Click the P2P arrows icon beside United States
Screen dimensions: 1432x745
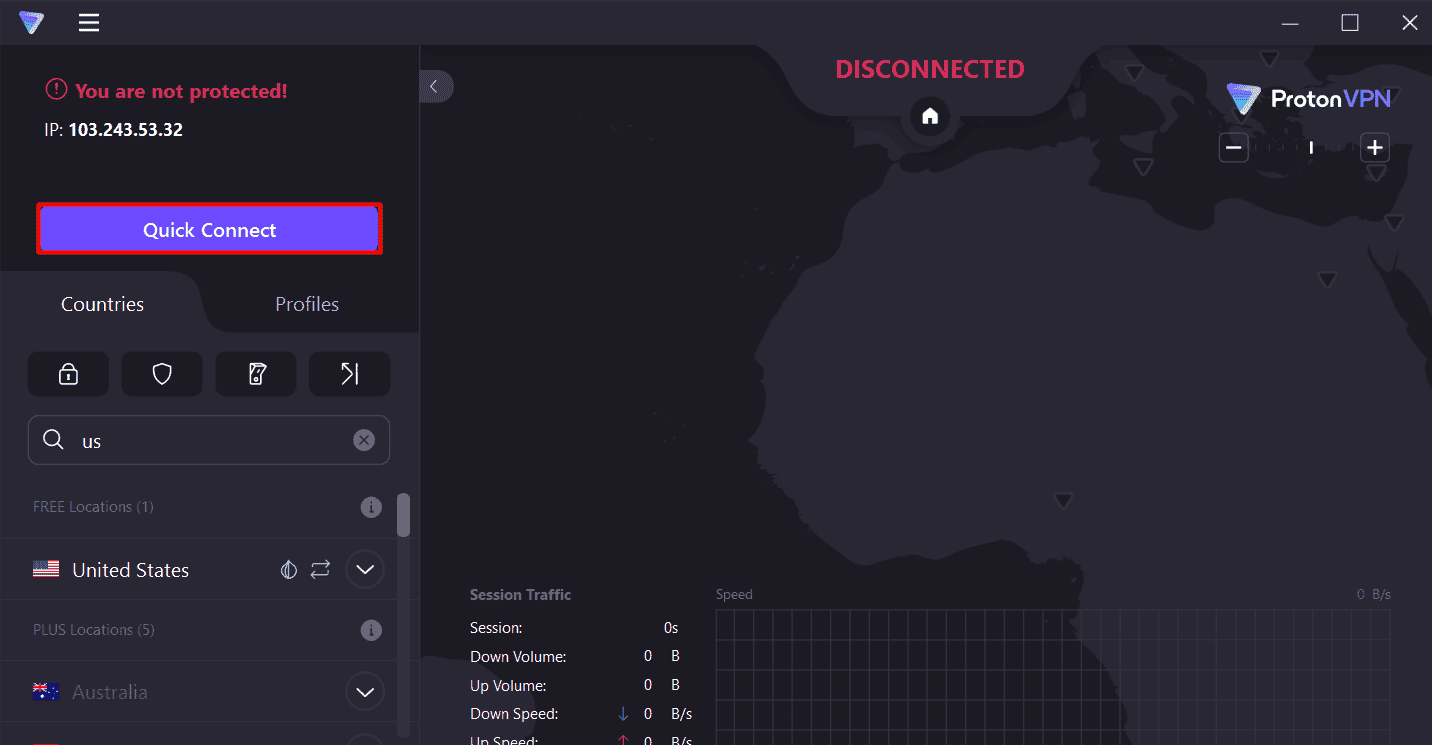pyautogui.click(x=320, y=569)
